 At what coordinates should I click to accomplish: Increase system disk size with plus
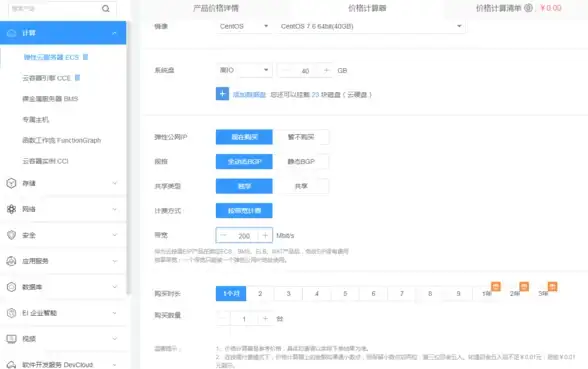pyautogui.click(x=326, y=70)
